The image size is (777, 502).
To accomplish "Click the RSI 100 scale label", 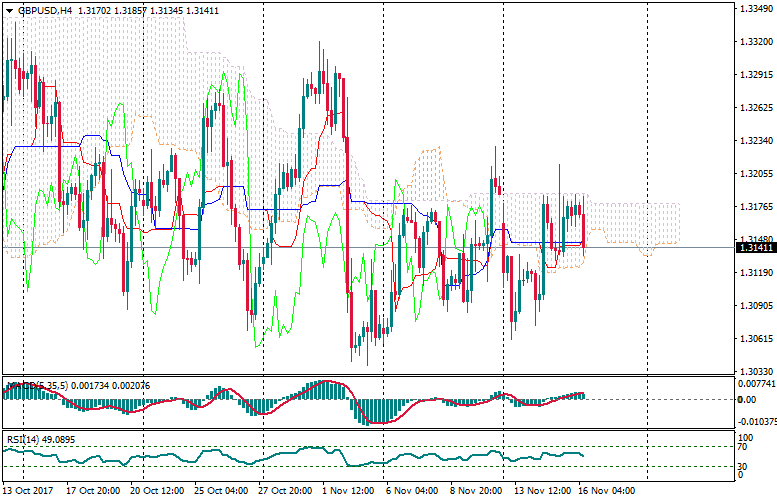I will click(x=746, y=437).
